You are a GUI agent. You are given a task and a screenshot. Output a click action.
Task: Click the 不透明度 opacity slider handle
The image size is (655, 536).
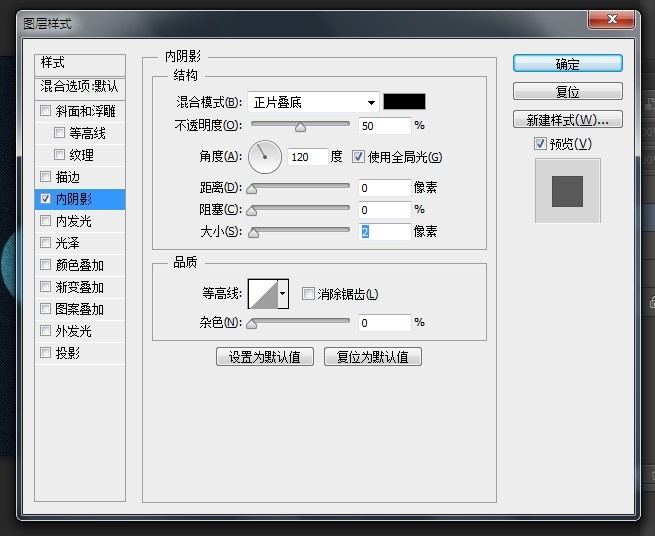click(x=300, y=126)
